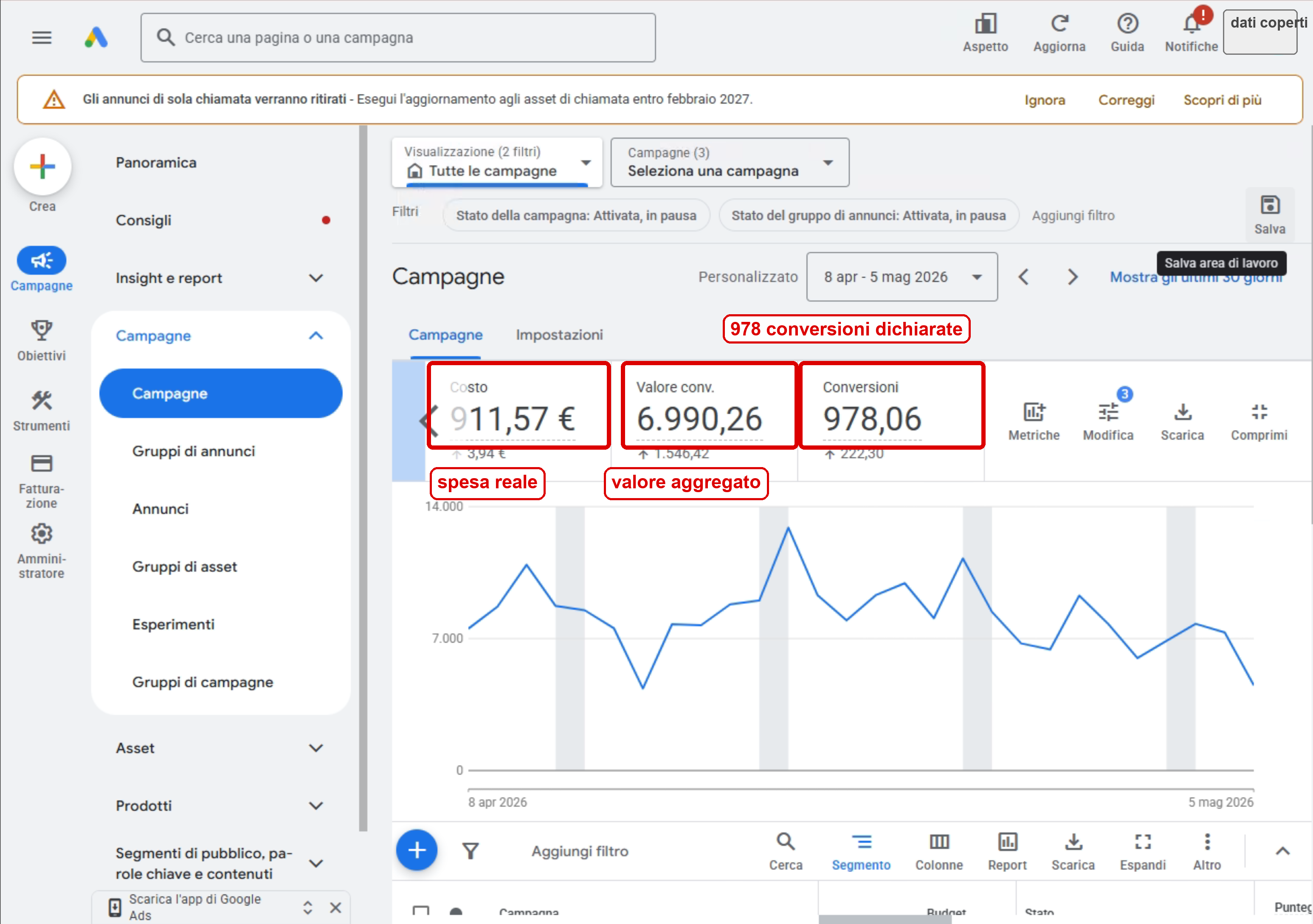Expand Segmenti di pubblico section

click(316, 863)
